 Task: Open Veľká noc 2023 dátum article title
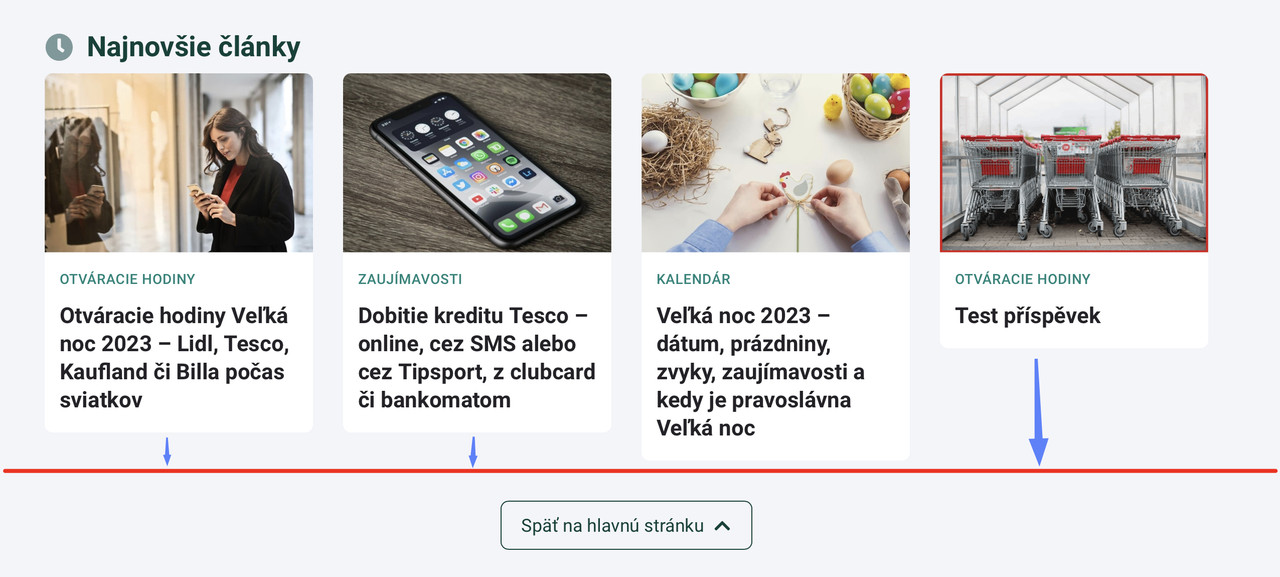coord(761,372)
